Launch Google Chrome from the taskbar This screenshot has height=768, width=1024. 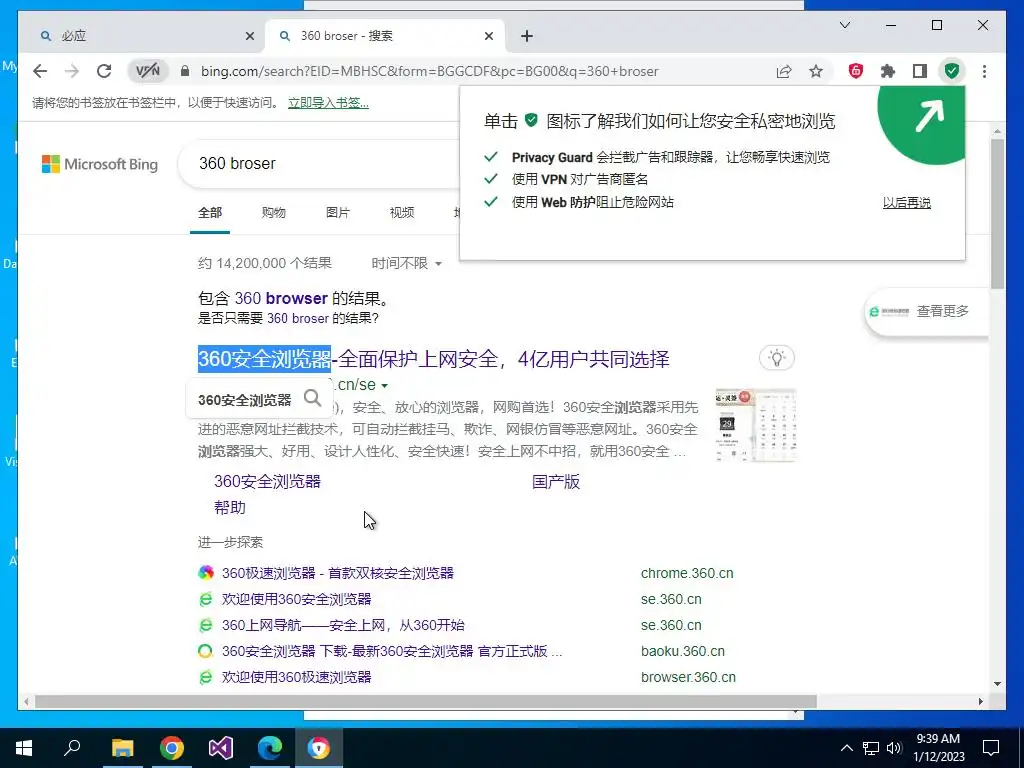172,748
